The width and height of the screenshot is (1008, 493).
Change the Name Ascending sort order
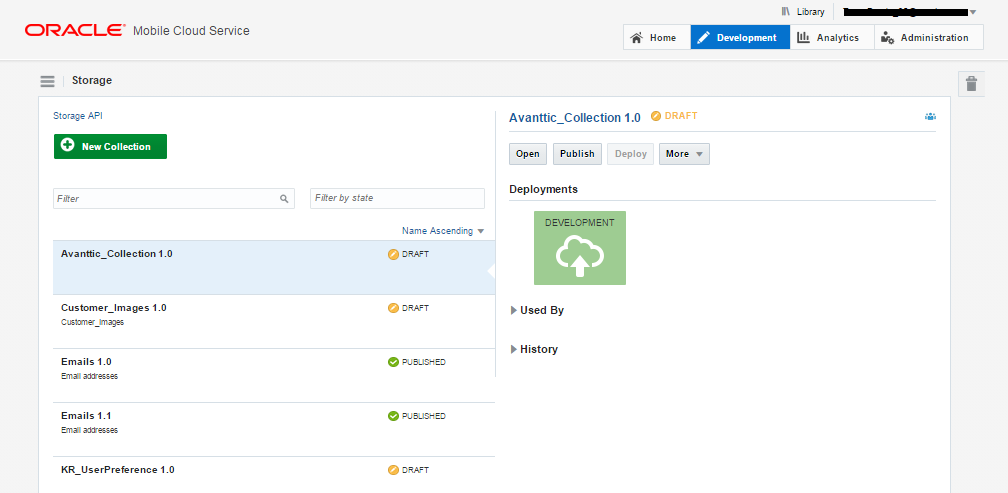(x=442, y=231)
